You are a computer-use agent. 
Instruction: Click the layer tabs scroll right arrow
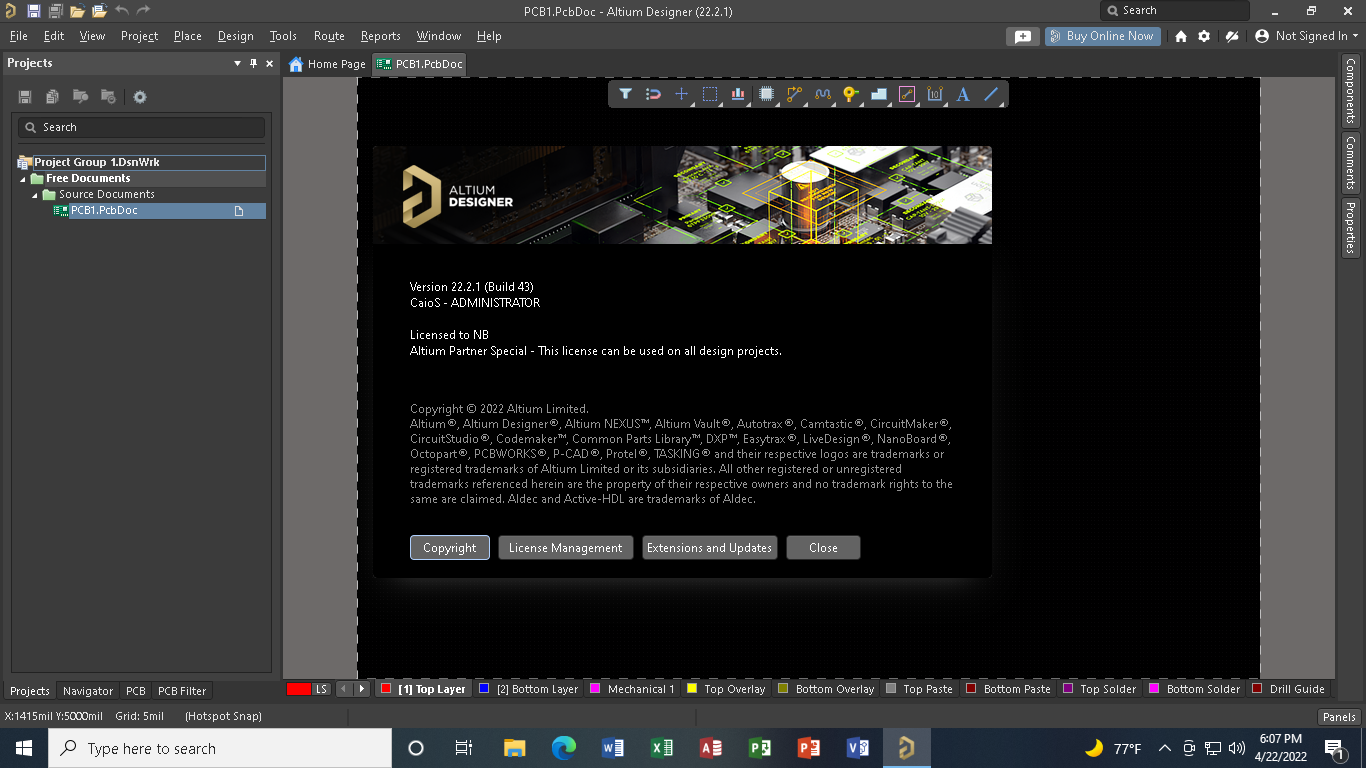tap(362, 689)
